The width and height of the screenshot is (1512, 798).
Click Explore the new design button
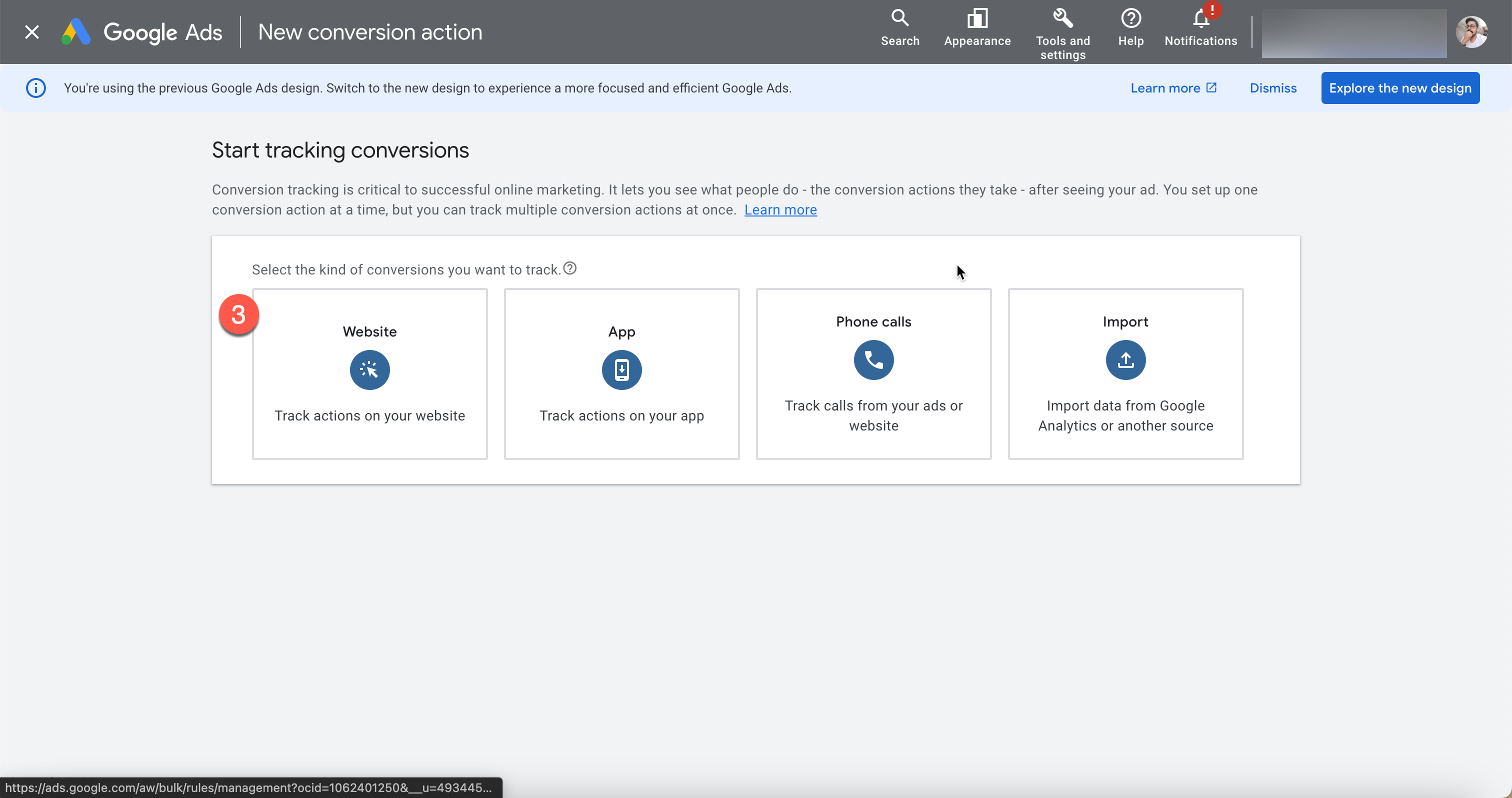(x=1400, y=88)
